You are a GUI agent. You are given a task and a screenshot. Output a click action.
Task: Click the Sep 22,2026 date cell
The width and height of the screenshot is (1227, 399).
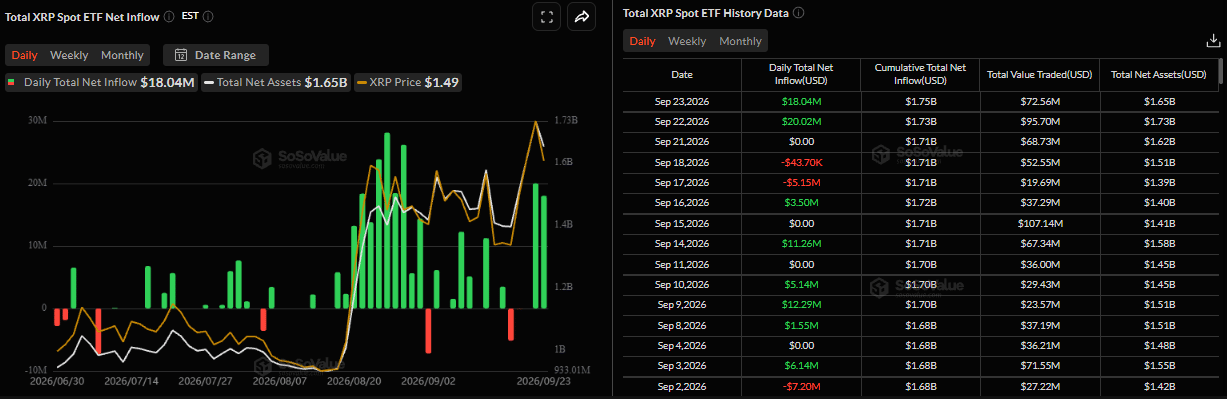click(682, 121)
